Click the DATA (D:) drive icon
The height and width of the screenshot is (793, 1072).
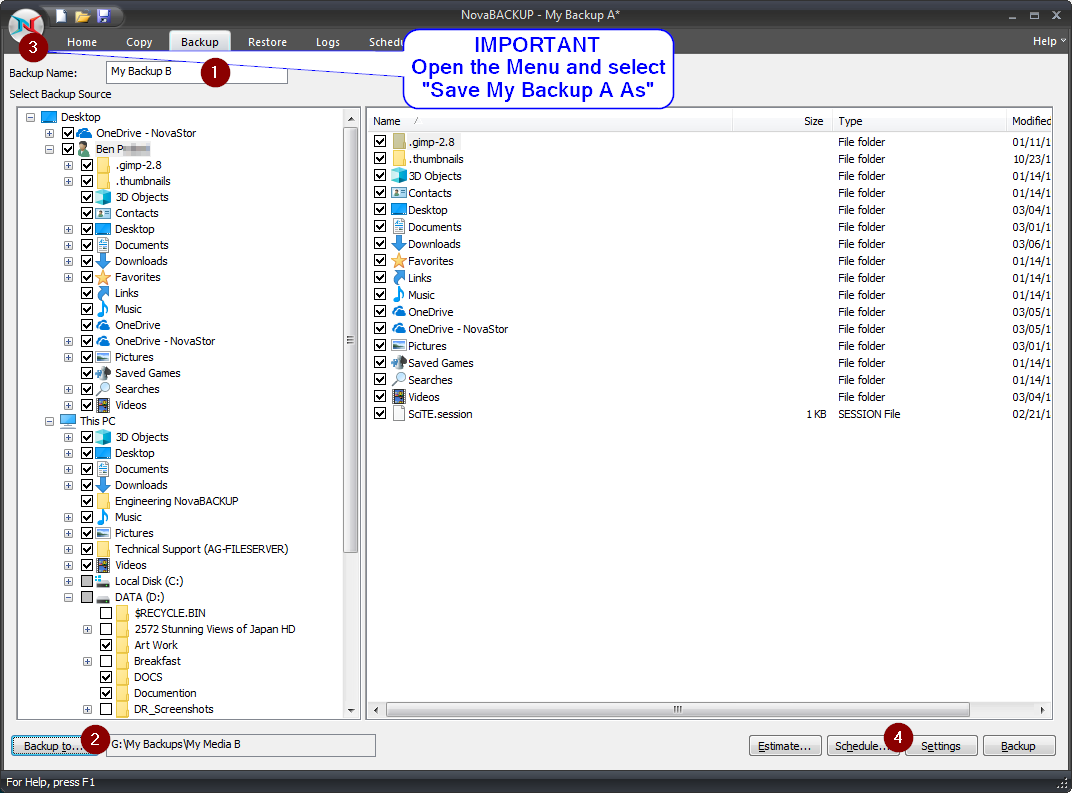[x=103, y=597]
